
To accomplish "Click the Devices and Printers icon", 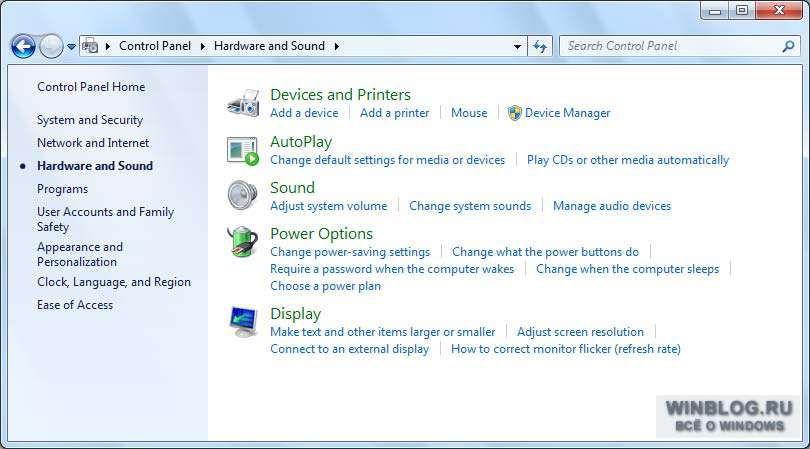I will point(243,102).
